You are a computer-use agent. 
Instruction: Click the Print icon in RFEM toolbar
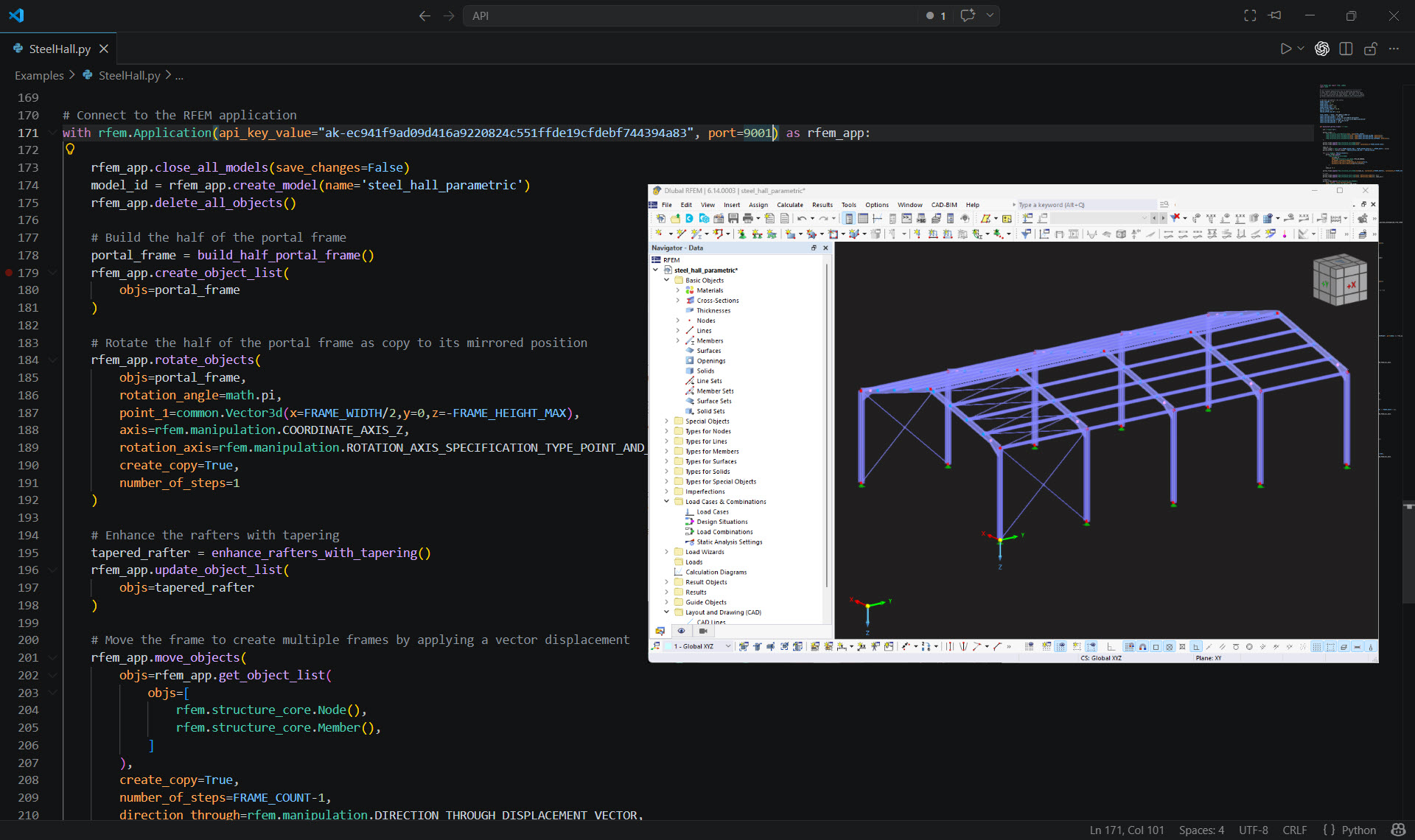click(747, 218)
